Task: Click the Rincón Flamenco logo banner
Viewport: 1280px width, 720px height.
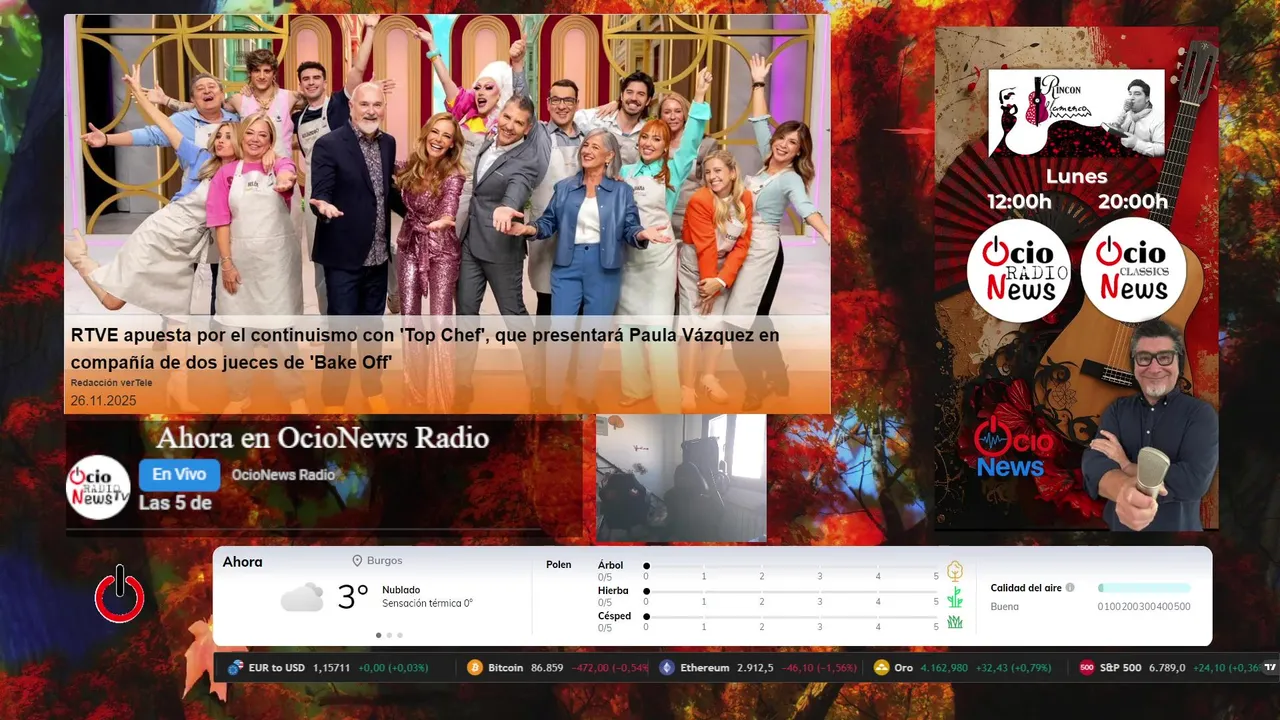Action: pos(1077,113)
